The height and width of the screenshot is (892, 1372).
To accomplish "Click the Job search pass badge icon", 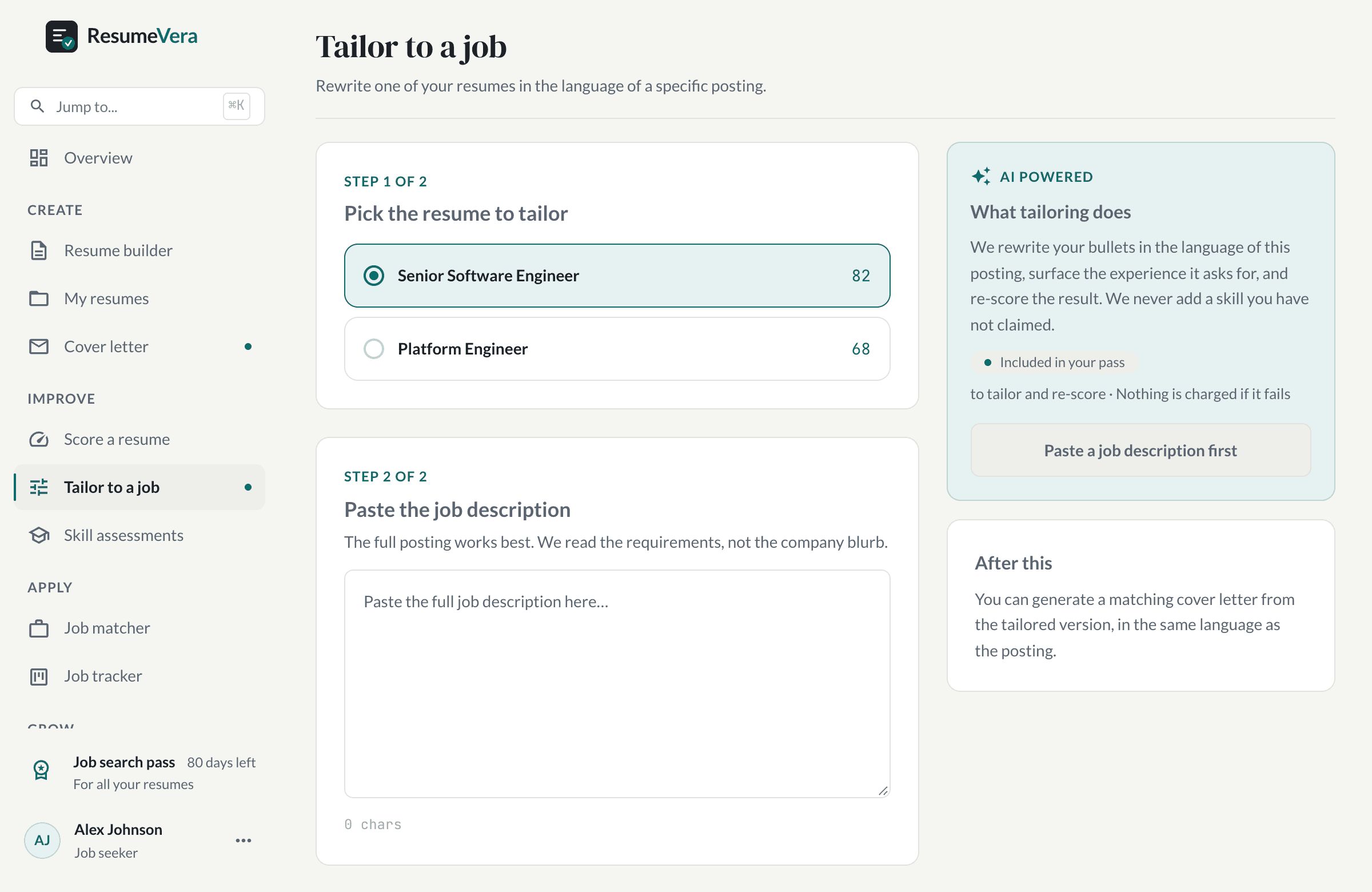I will [41, 770].
